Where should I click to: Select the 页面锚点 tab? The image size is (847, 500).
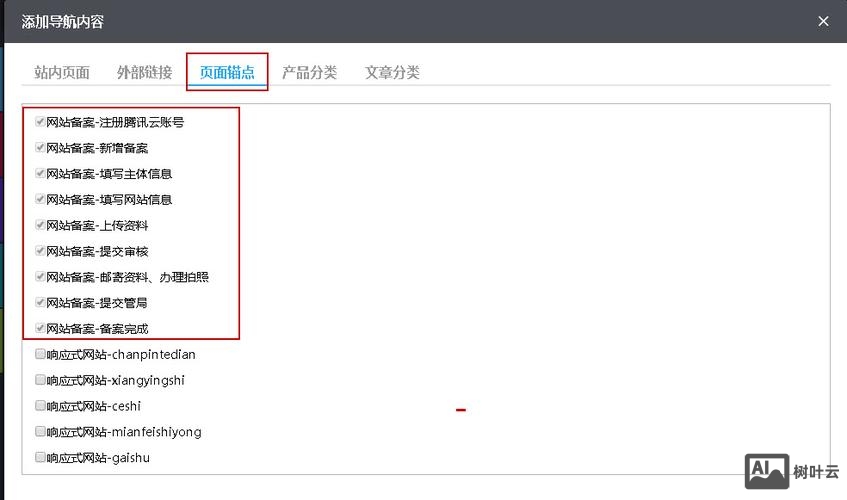coord(227,72)
